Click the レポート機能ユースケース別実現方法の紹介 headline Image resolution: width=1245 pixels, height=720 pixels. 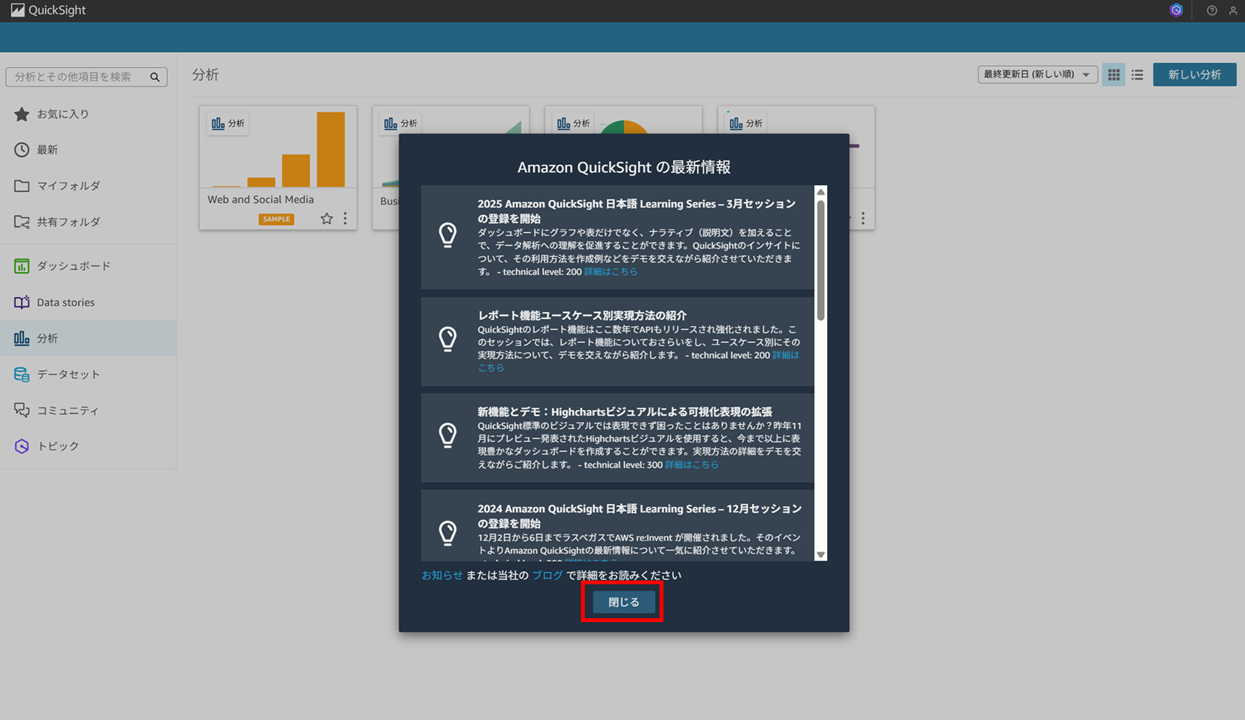pyautogui.click(x=582, y=315)
